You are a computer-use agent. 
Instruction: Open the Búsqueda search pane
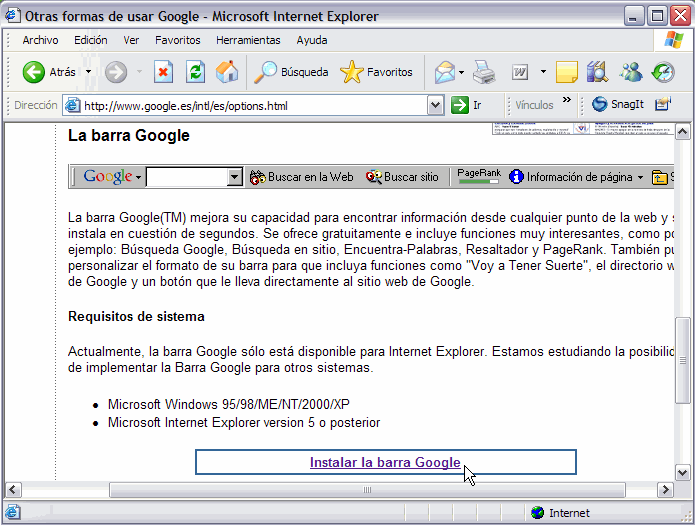pyautogui.click(x=291, y=72)
